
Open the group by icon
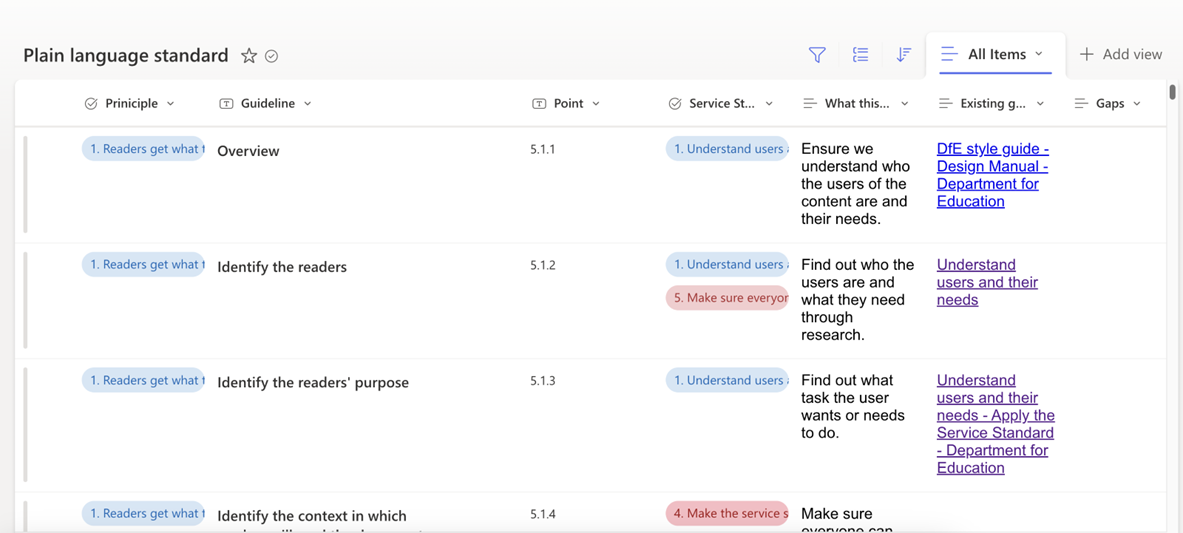[x=860, y=55]
